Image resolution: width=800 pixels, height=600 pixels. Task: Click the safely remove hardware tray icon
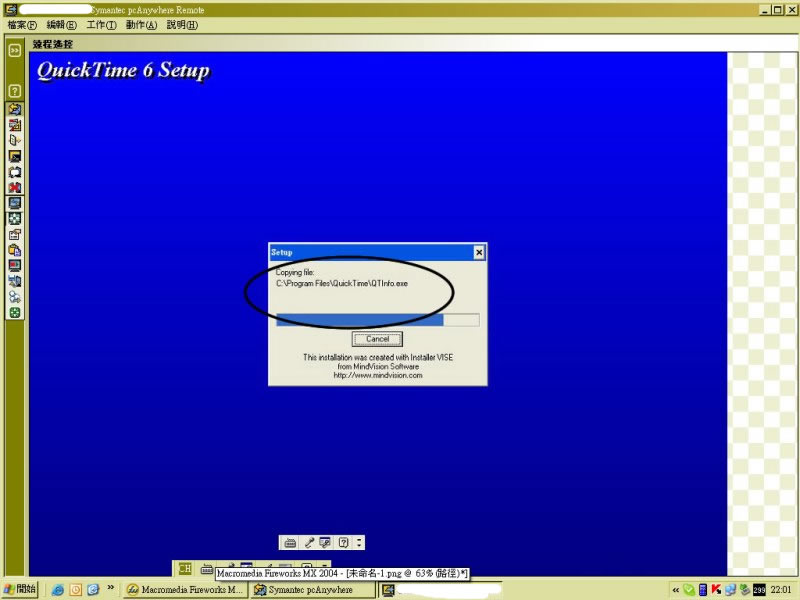(744, 590)
